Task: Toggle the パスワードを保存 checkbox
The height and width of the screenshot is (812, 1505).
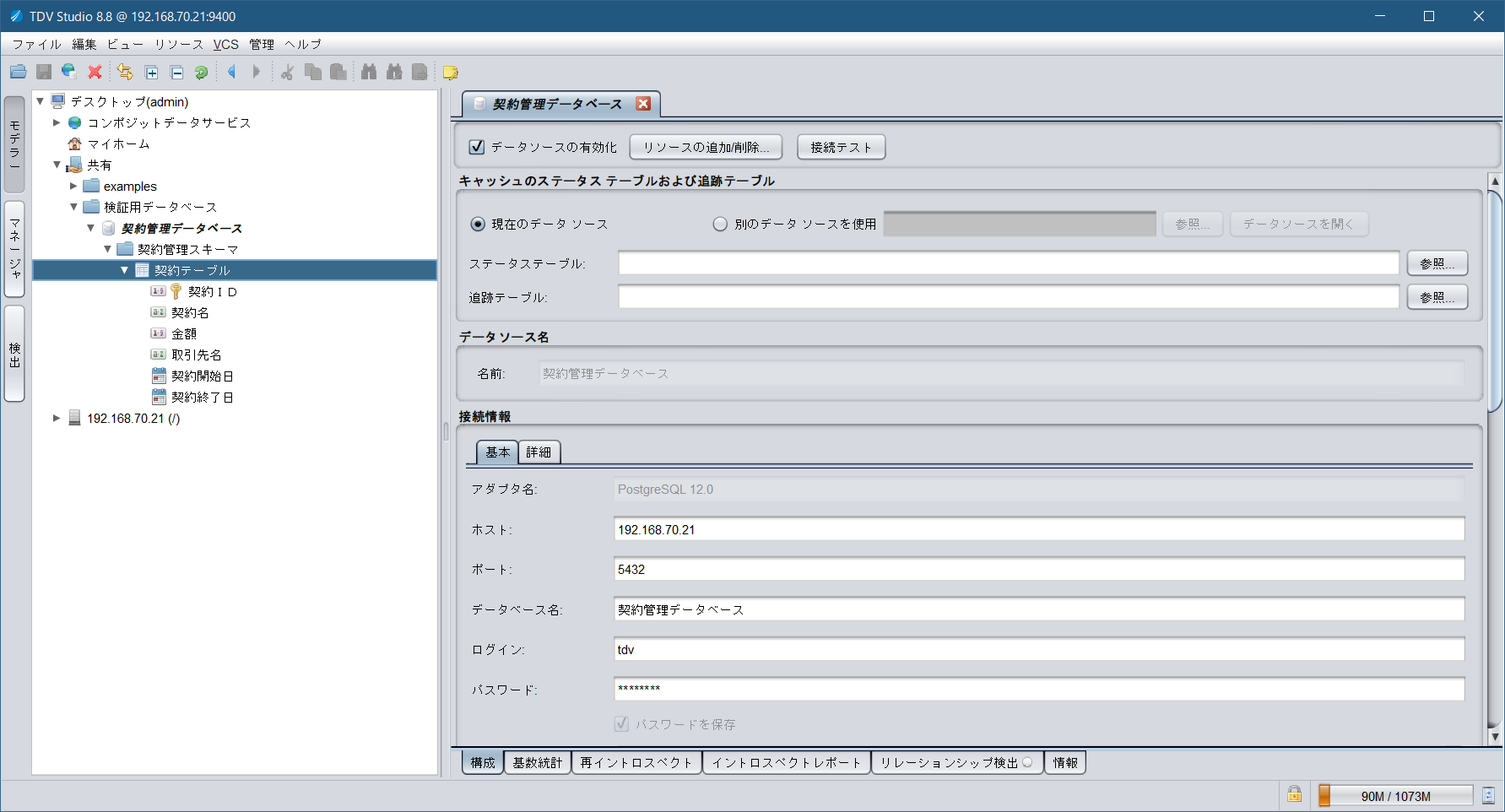Action: click(x=622, y=724)
